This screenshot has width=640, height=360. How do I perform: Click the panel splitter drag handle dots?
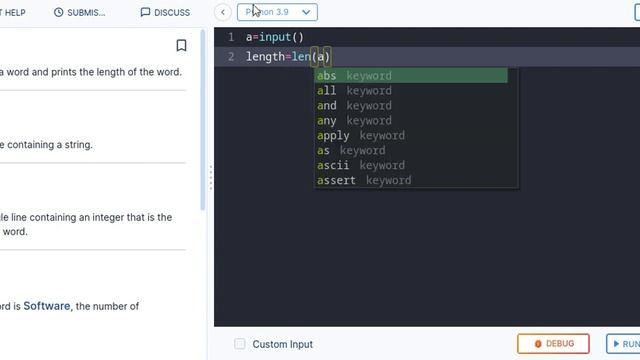coord(211,178)
